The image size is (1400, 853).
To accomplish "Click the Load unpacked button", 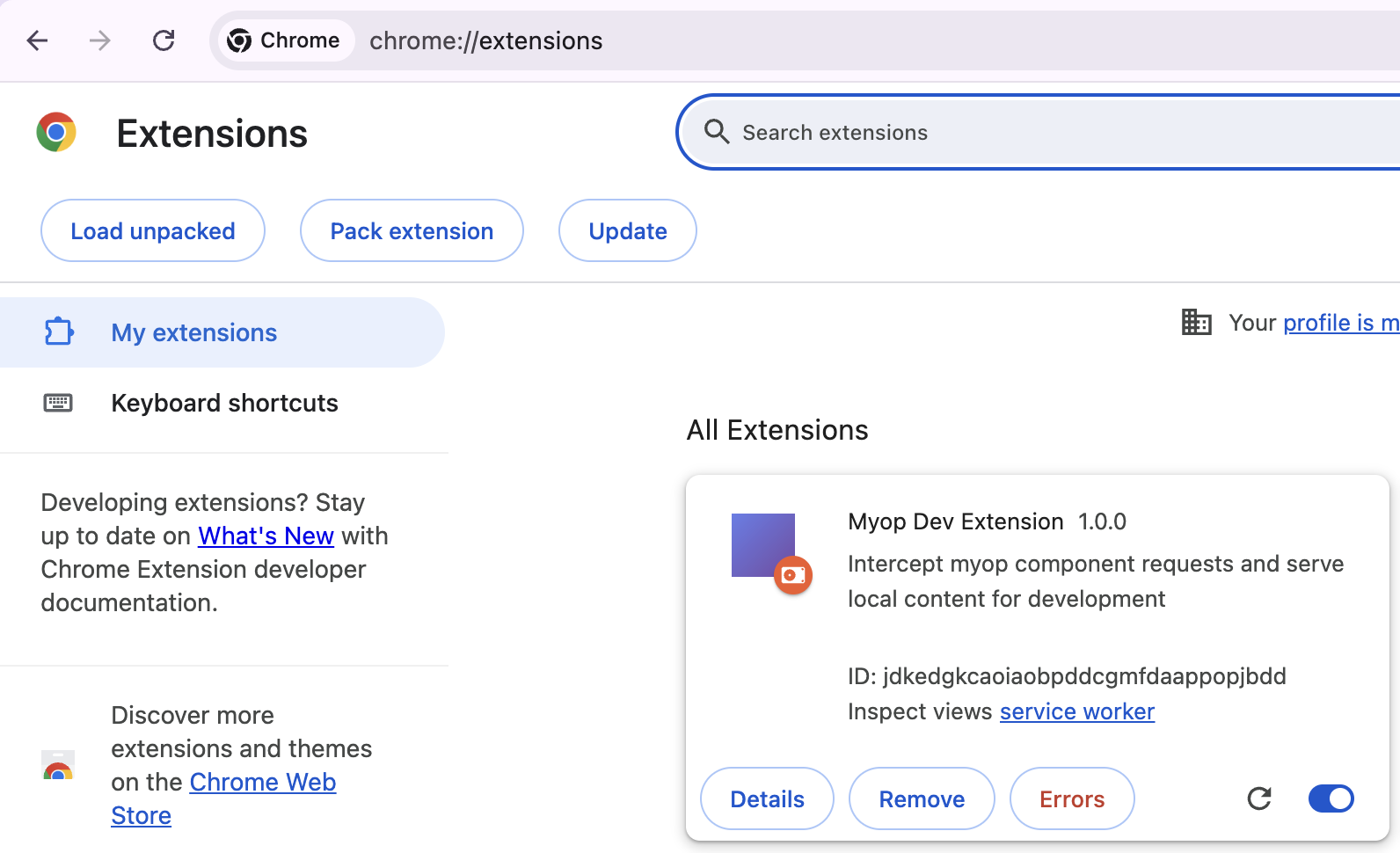I will (153, 231).
